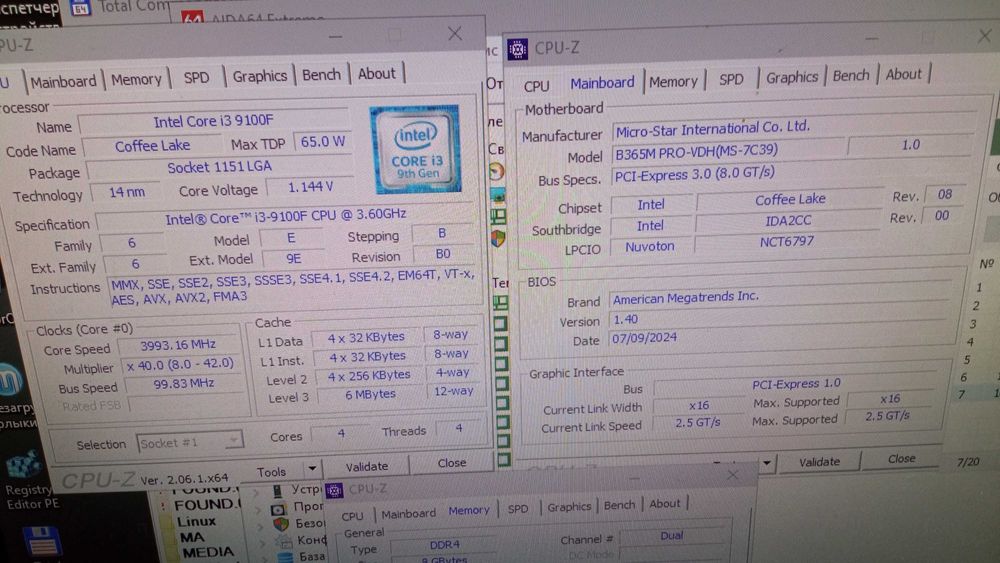Screen dimensions: 1000x563
Task: Click the 'Socket 1151 LGA' package value
Action: [219, 168]
